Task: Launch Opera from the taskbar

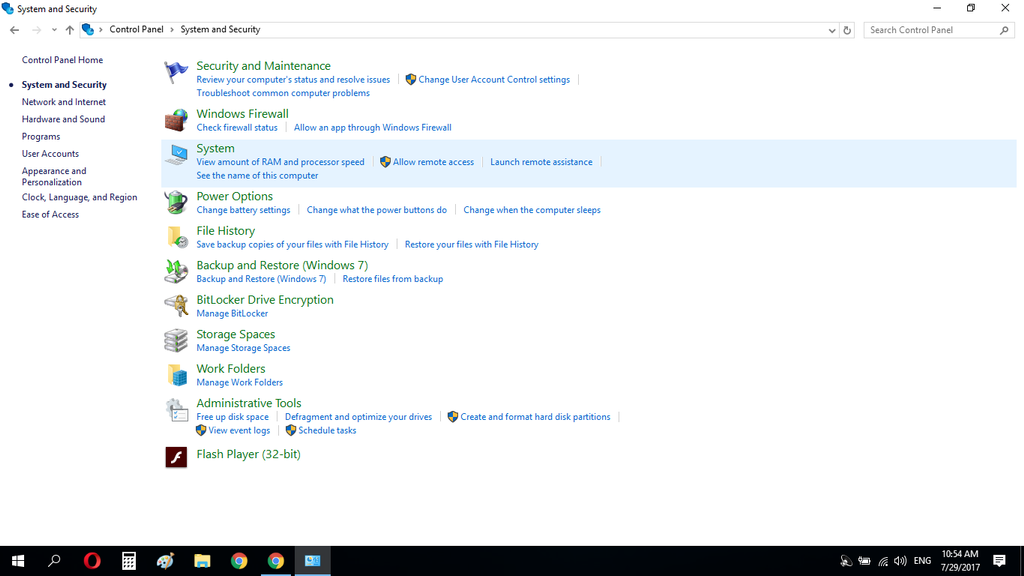Action: 92,561
